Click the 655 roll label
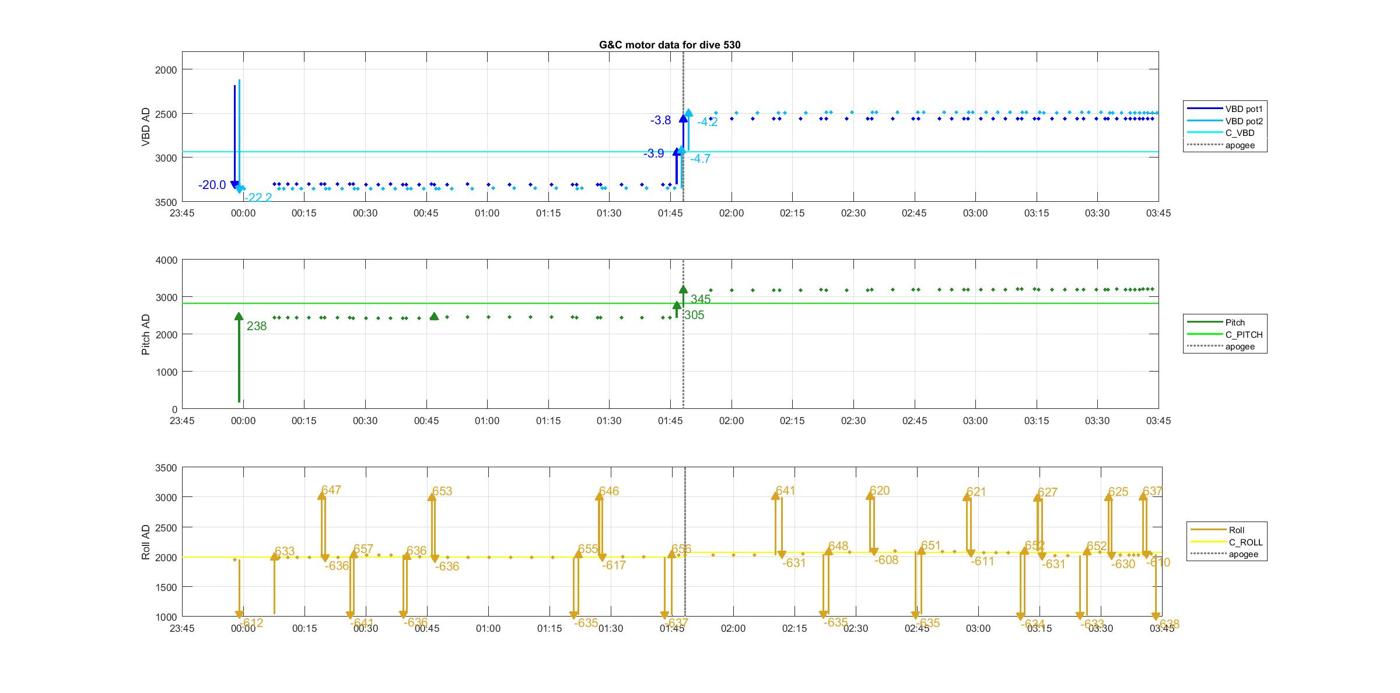 (x=588, y=549)
